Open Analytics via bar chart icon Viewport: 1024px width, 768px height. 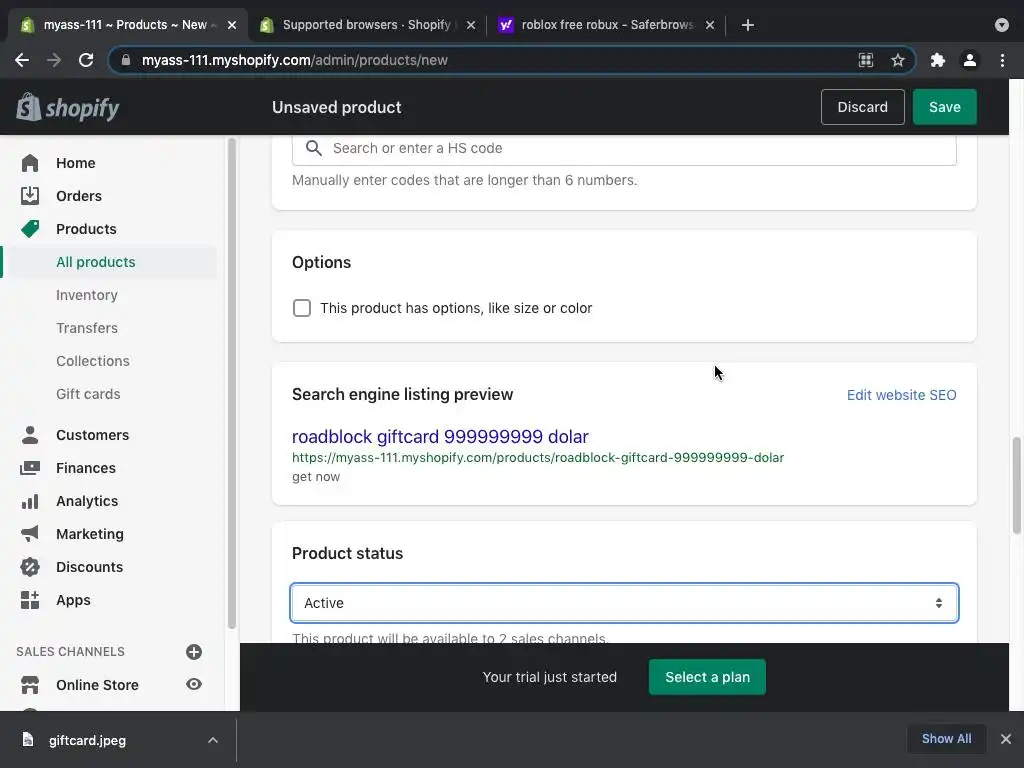[30, 501]
